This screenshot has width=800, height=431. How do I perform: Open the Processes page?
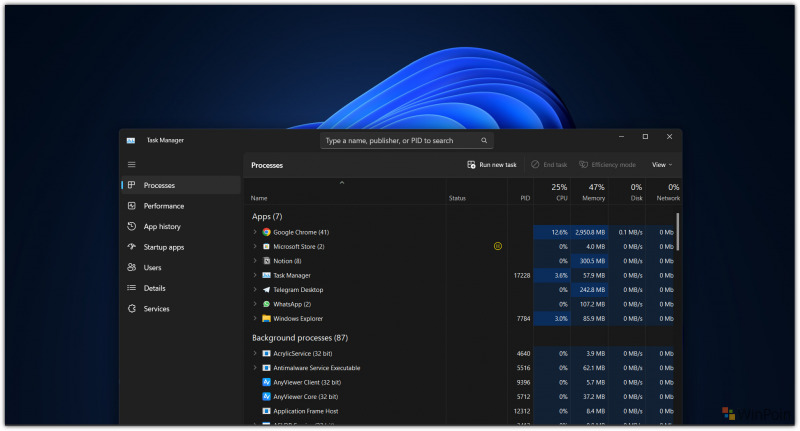click(x=181, y=185)
